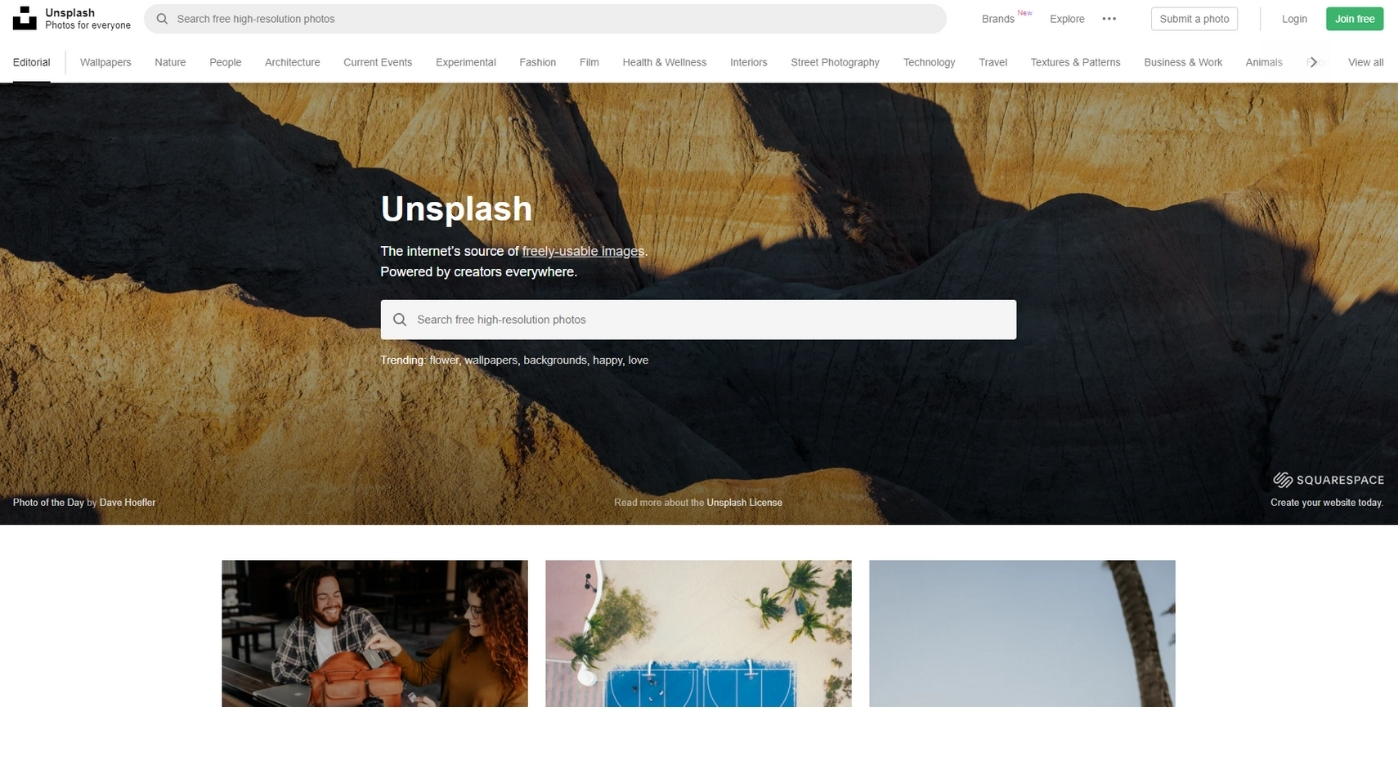Search trending term love
Screen dimensions: 1398x769
coord(638,360)
